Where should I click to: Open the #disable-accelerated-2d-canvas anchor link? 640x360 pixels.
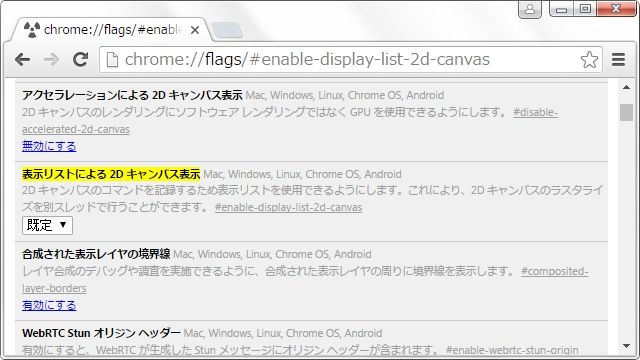[x=536, y=112]
